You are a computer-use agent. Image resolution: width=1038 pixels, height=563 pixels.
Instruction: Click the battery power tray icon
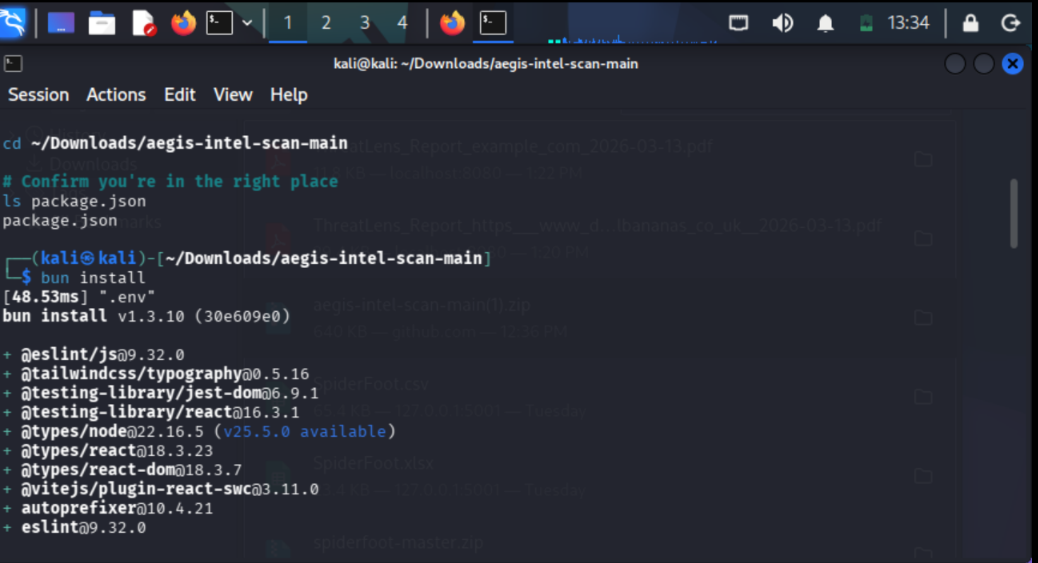[866, 23]
